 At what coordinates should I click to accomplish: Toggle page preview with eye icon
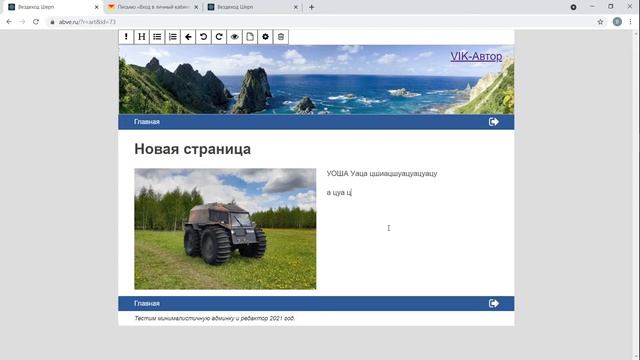pyautogui.click(x=234, y=37)
